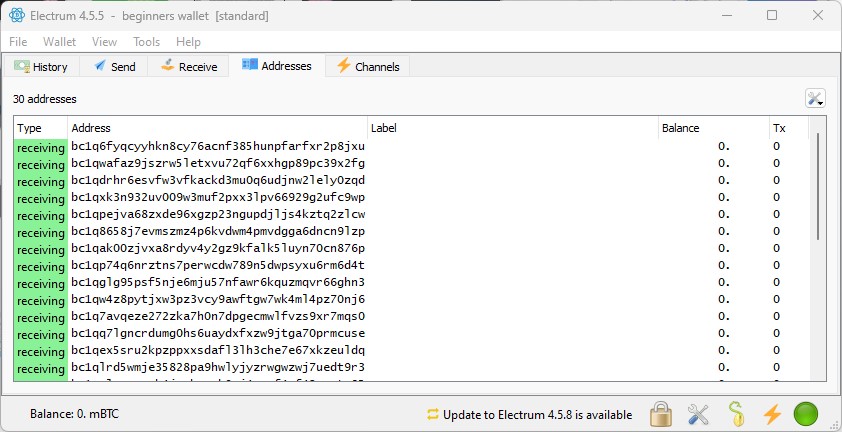Viewport: 842px width, 432px height.
Task: Open the File menu
Action: coord(18,42)
